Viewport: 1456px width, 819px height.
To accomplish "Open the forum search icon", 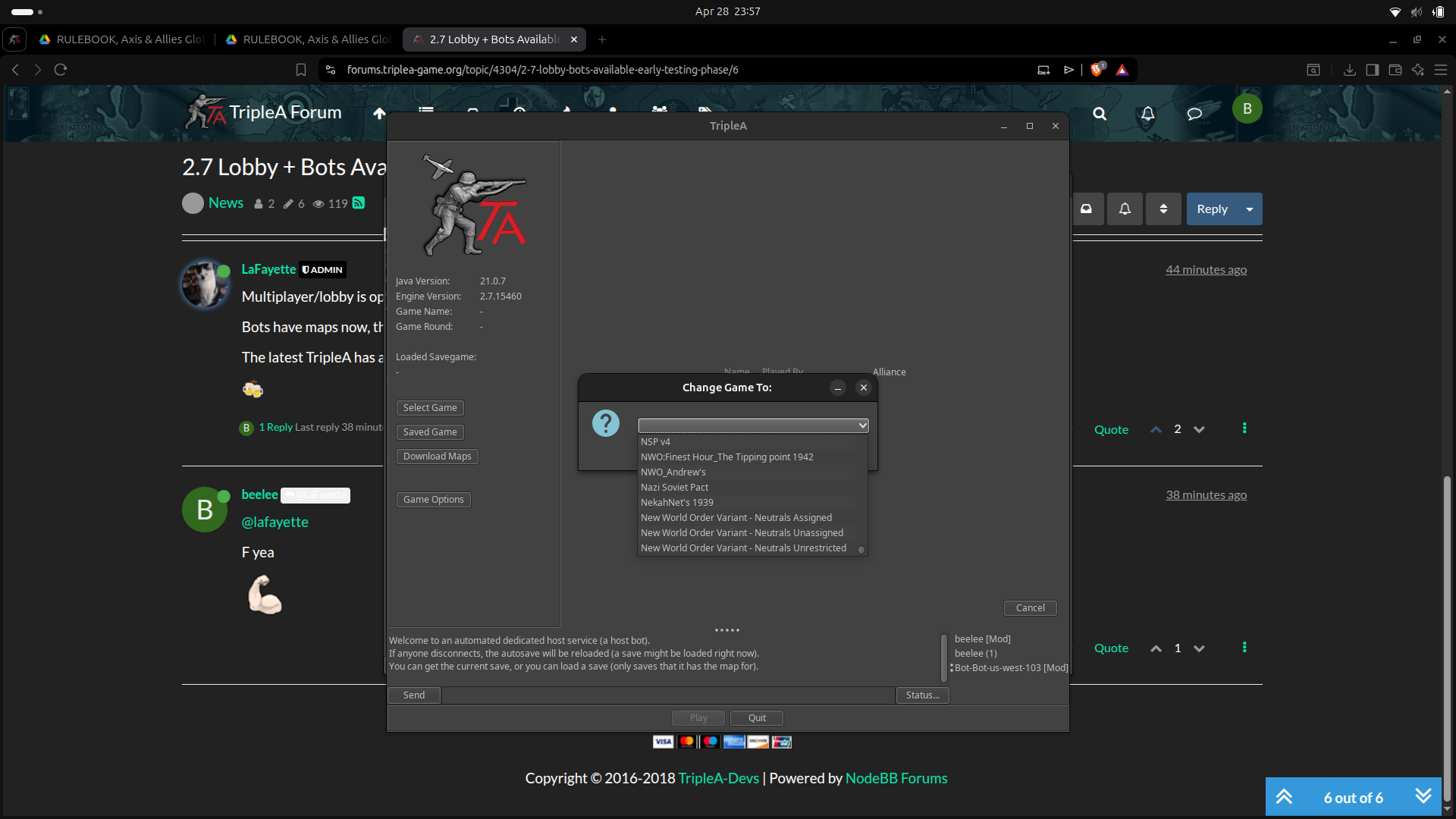I will point(1100,114).
